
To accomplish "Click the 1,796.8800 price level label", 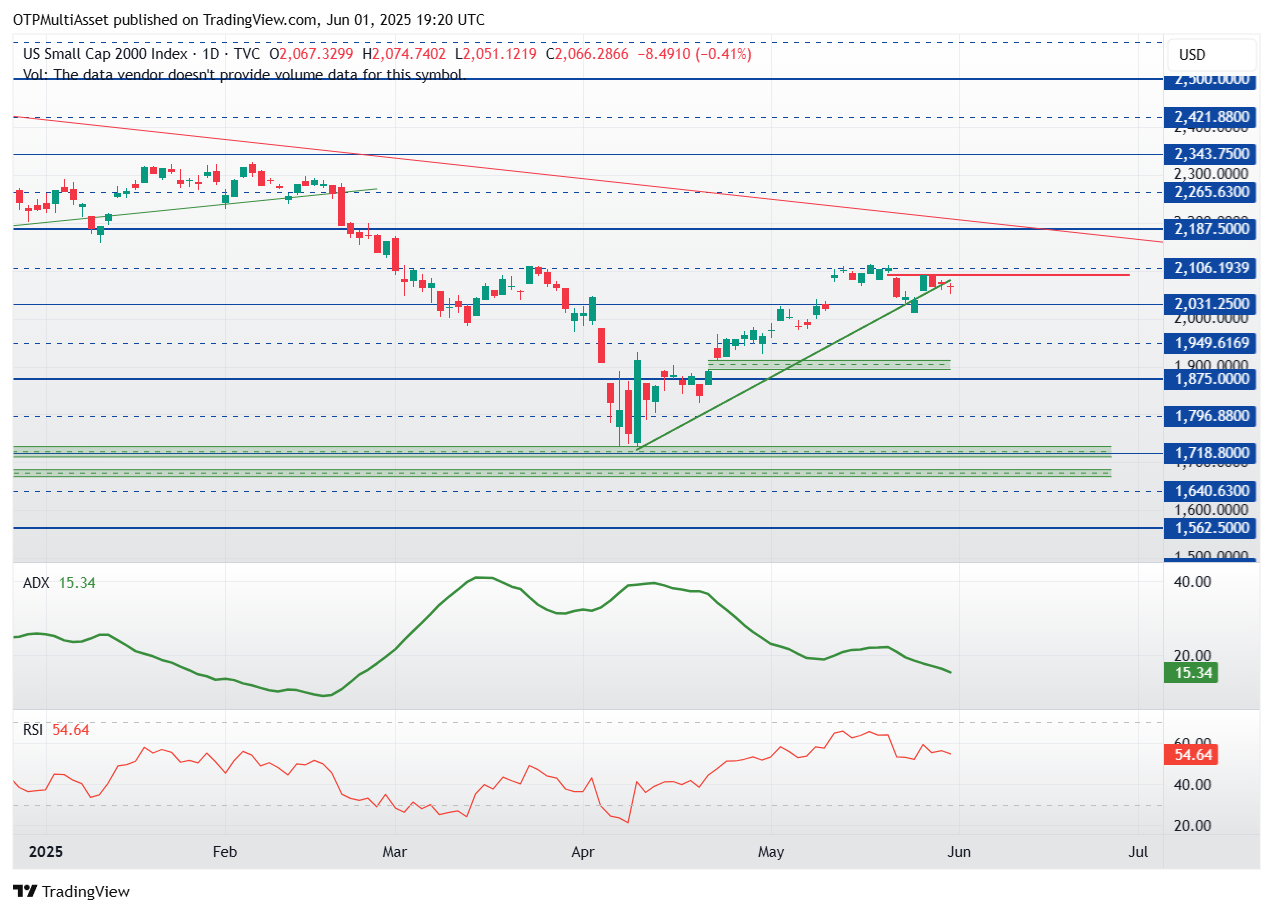I will (x=1211, y=416).
